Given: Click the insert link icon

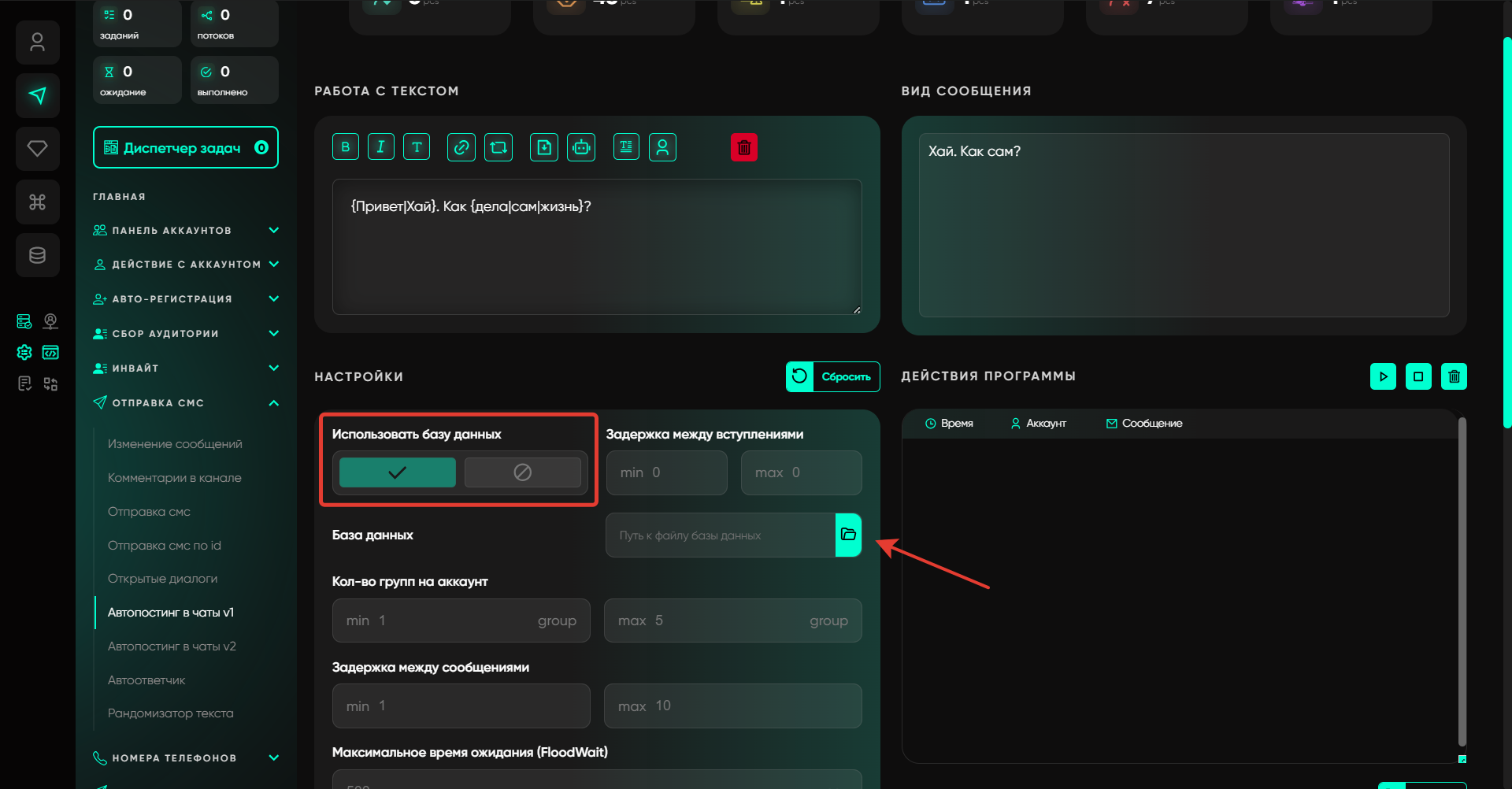Looking at the screenshot, I should [x=461, y=147].
